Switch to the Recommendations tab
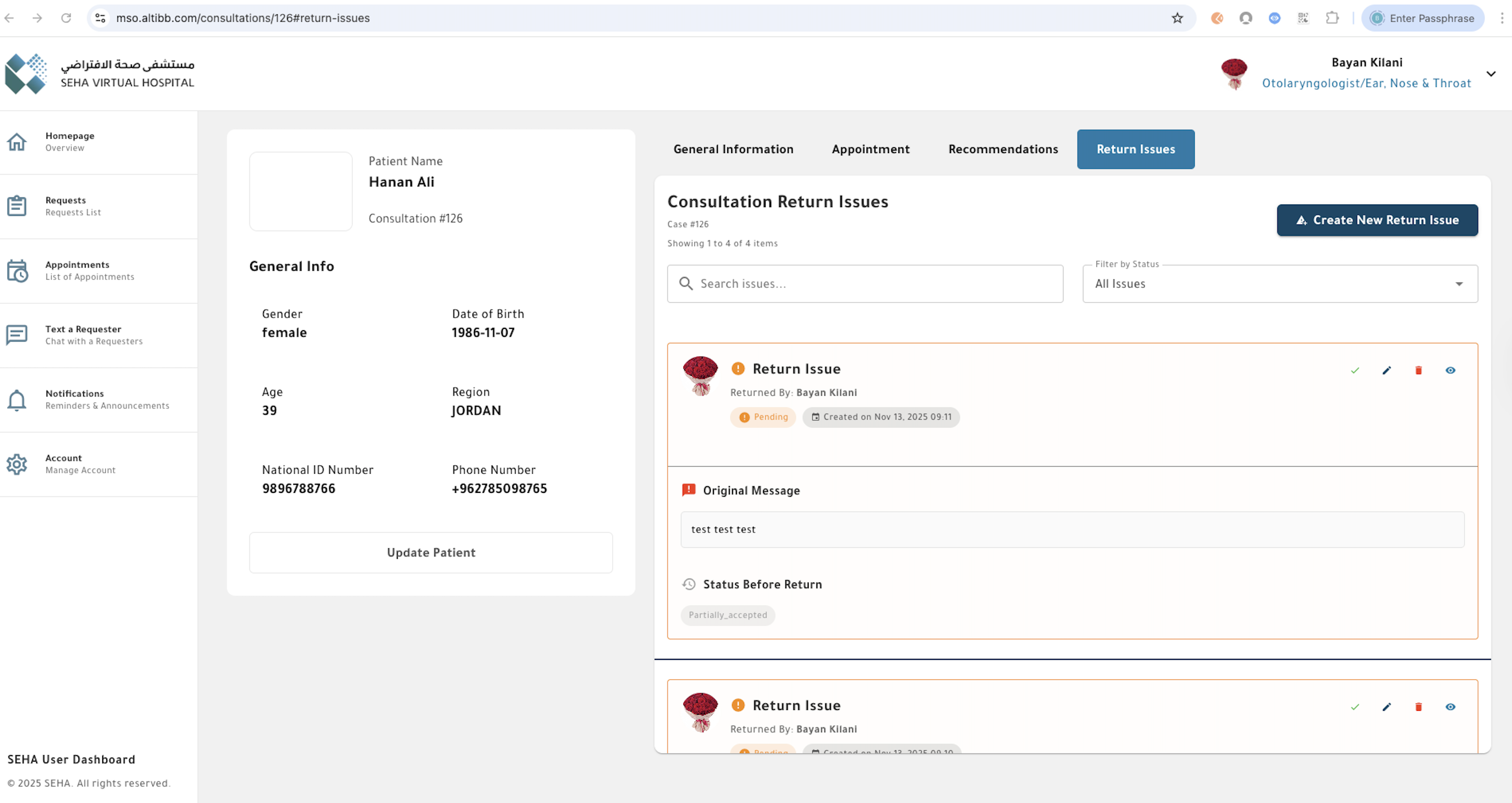 (x=1002, y=149)
